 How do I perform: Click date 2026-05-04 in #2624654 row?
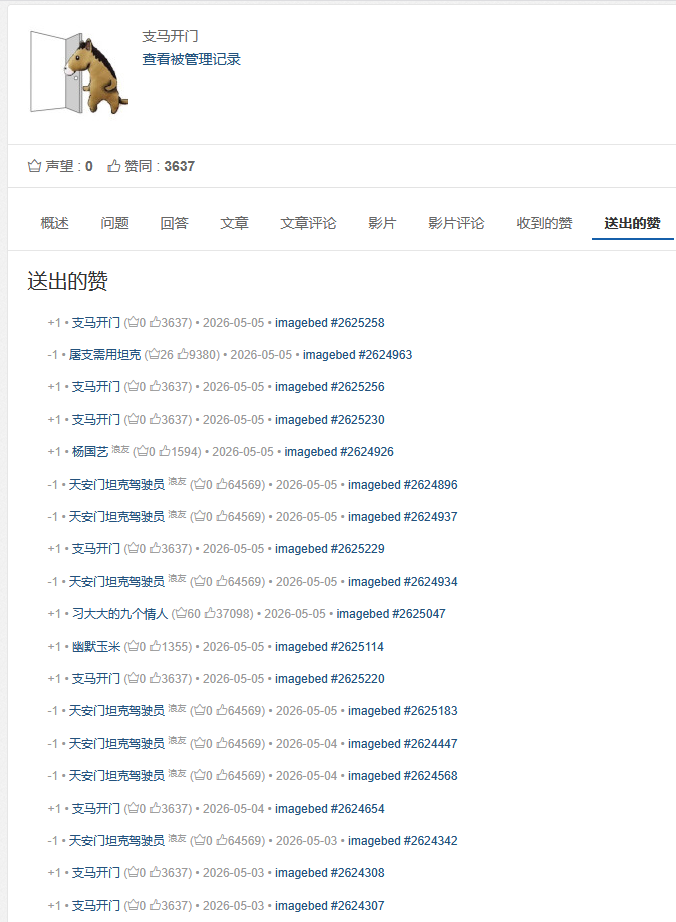(x=233, y=809)
